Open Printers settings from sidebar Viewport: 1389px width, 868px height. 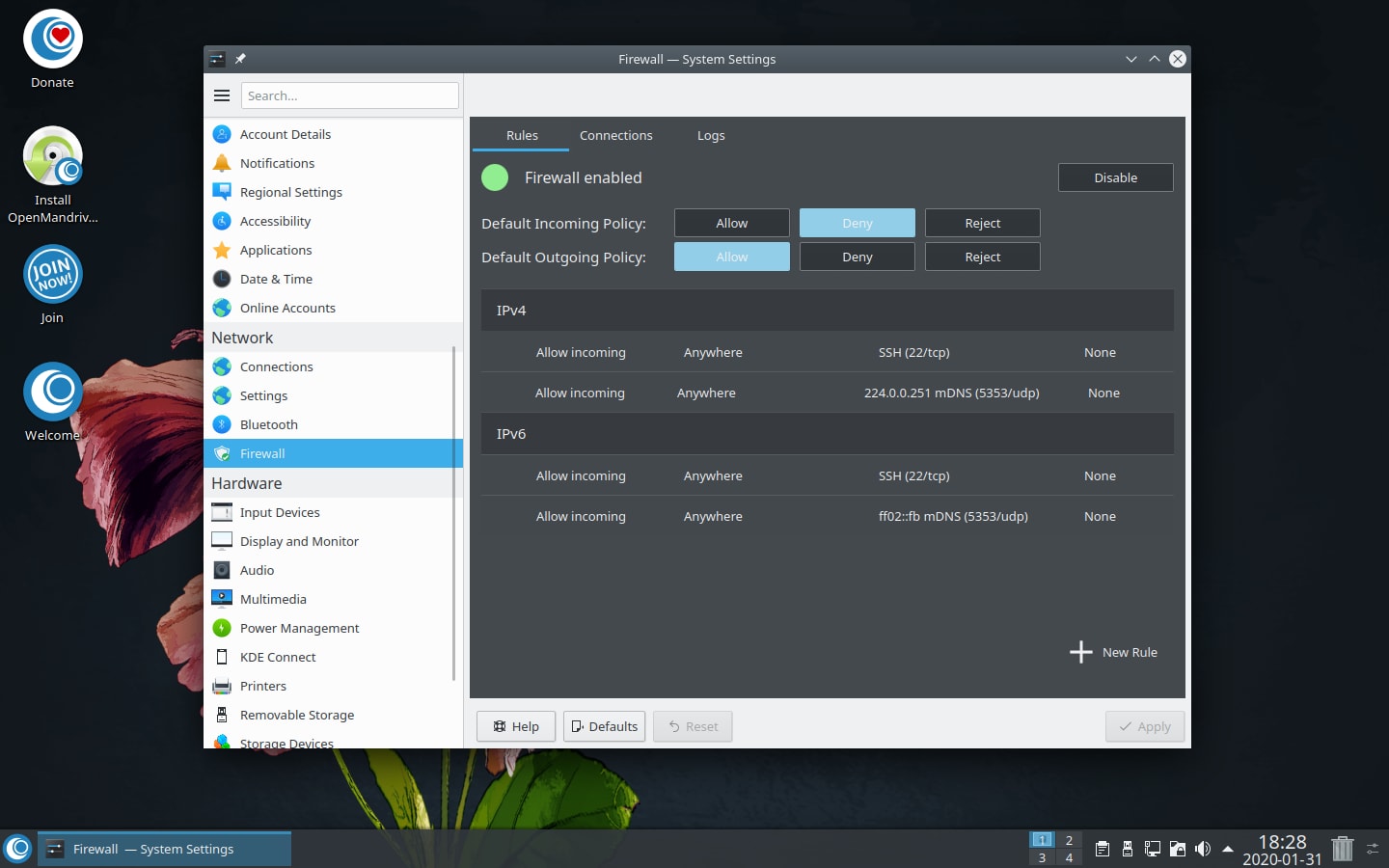pyautogui.click(x=262, y=686)
